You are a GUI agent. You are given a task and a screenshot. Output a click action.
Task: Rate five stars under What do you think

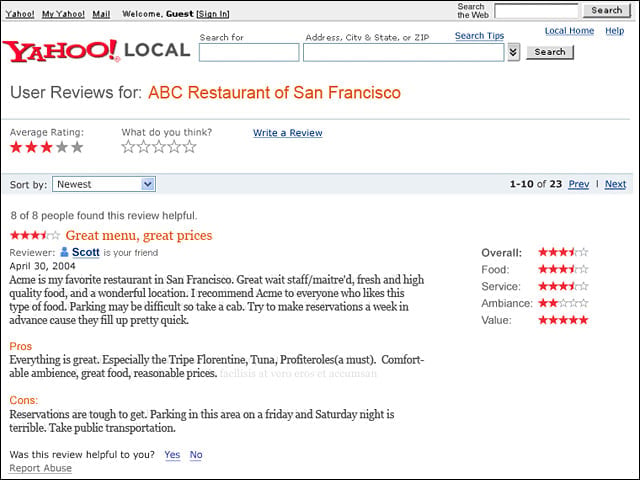pos(189,147)
